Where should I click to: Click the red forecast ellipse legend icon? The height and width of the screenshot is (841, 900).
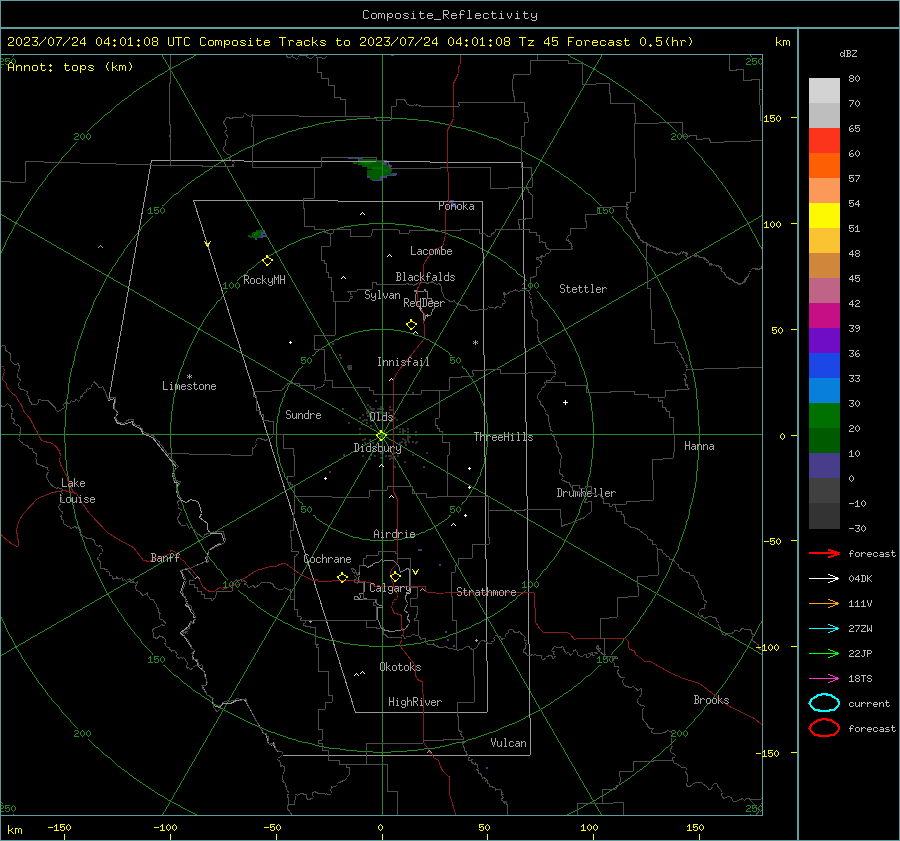coord(824,728)
